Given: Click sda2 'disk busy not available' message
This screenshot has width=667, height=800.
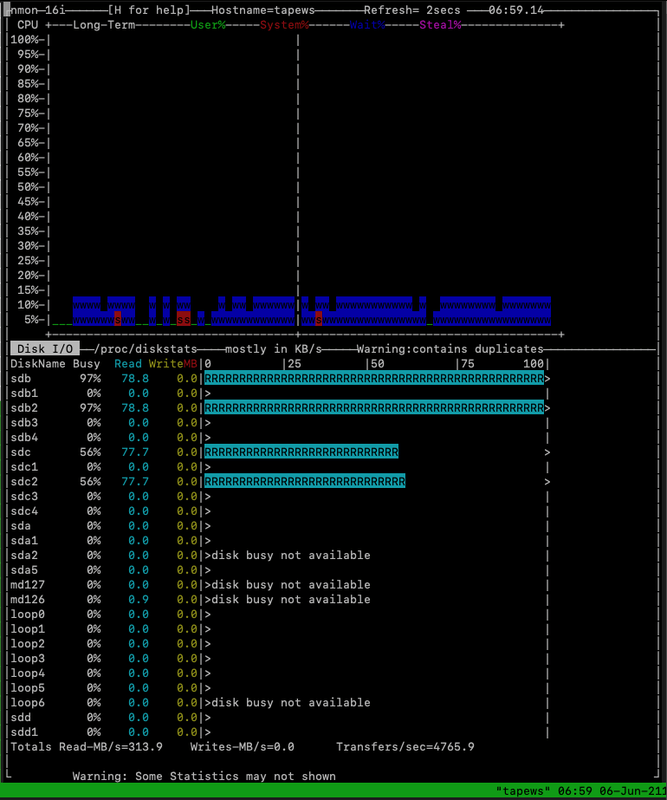Looking at the screenshot, I should 291,555.
